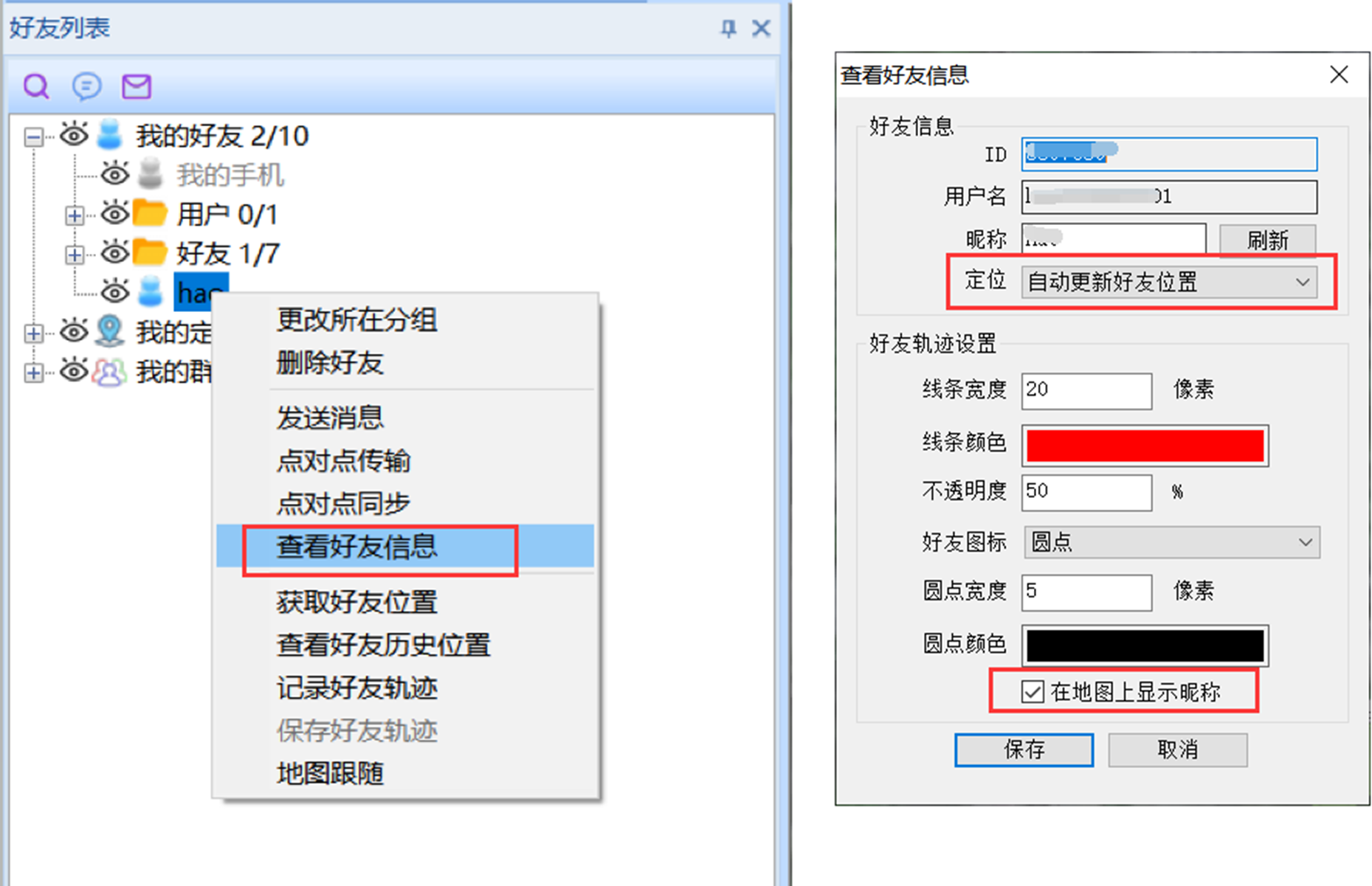Pick the red 线条颜色 color swatch
Viewport: 1372px width, 886px height.
point(1145,446)
